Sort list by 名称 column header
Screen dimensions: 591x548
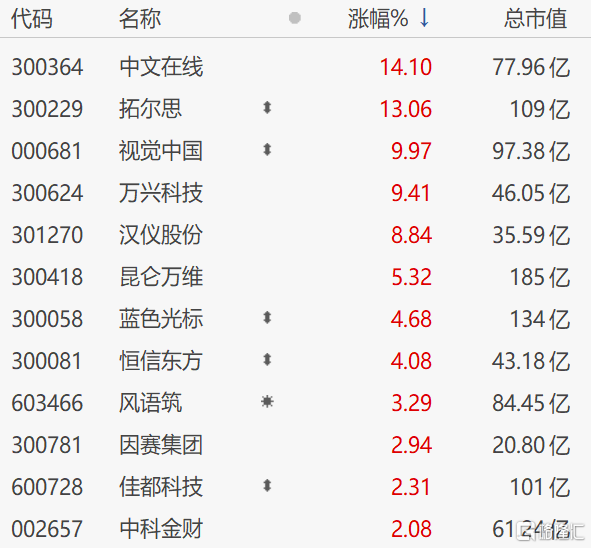click(140, 18)
